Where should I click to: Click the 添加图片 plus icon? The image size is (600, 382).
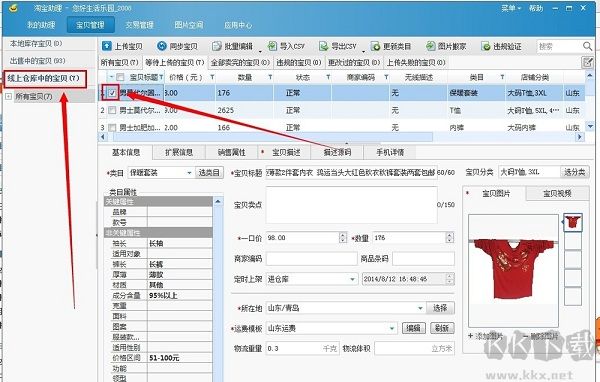[471, 336]
